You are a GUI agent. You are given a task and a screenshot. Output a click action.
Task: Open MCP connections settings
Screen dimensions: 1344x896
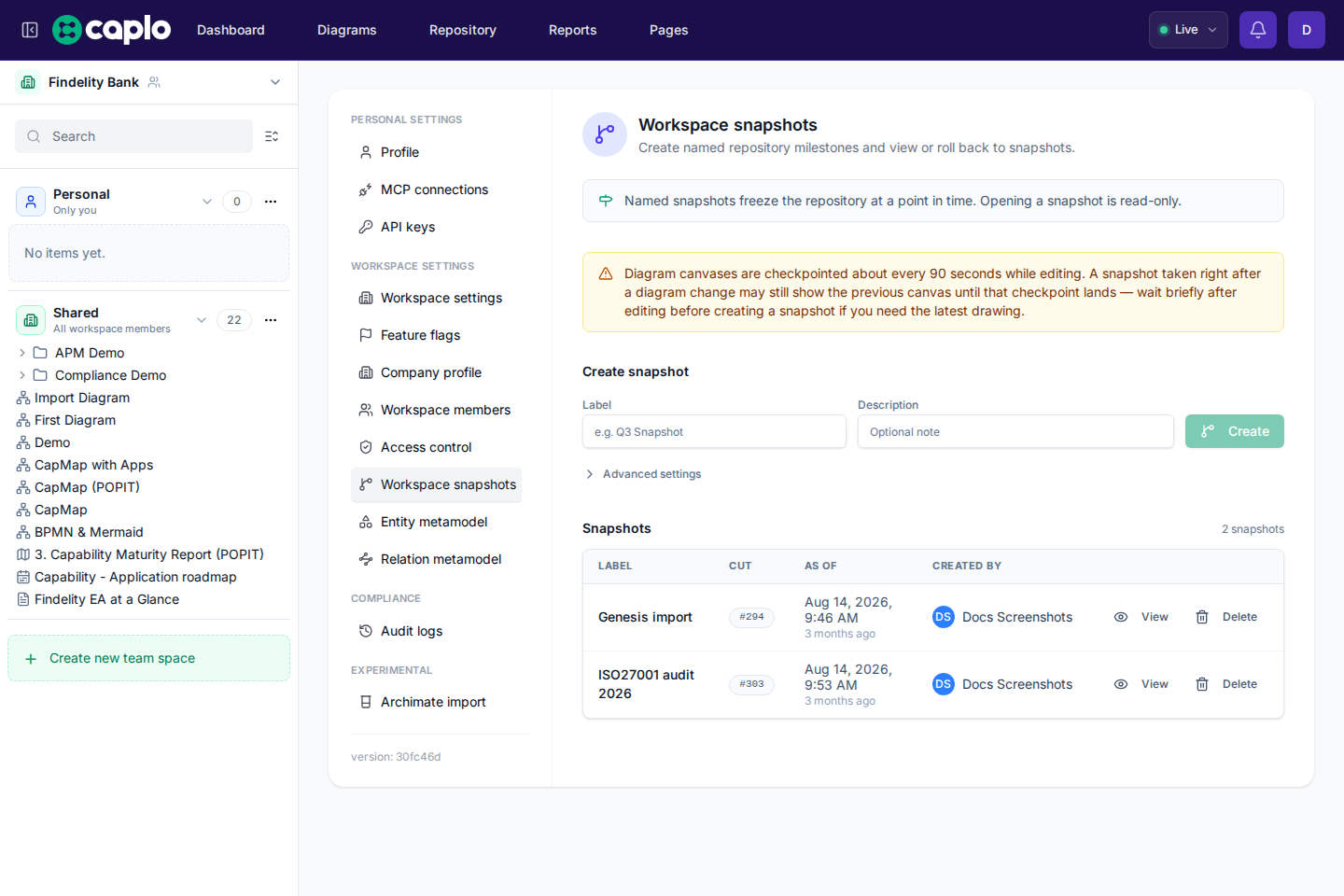tap(436, 189)
